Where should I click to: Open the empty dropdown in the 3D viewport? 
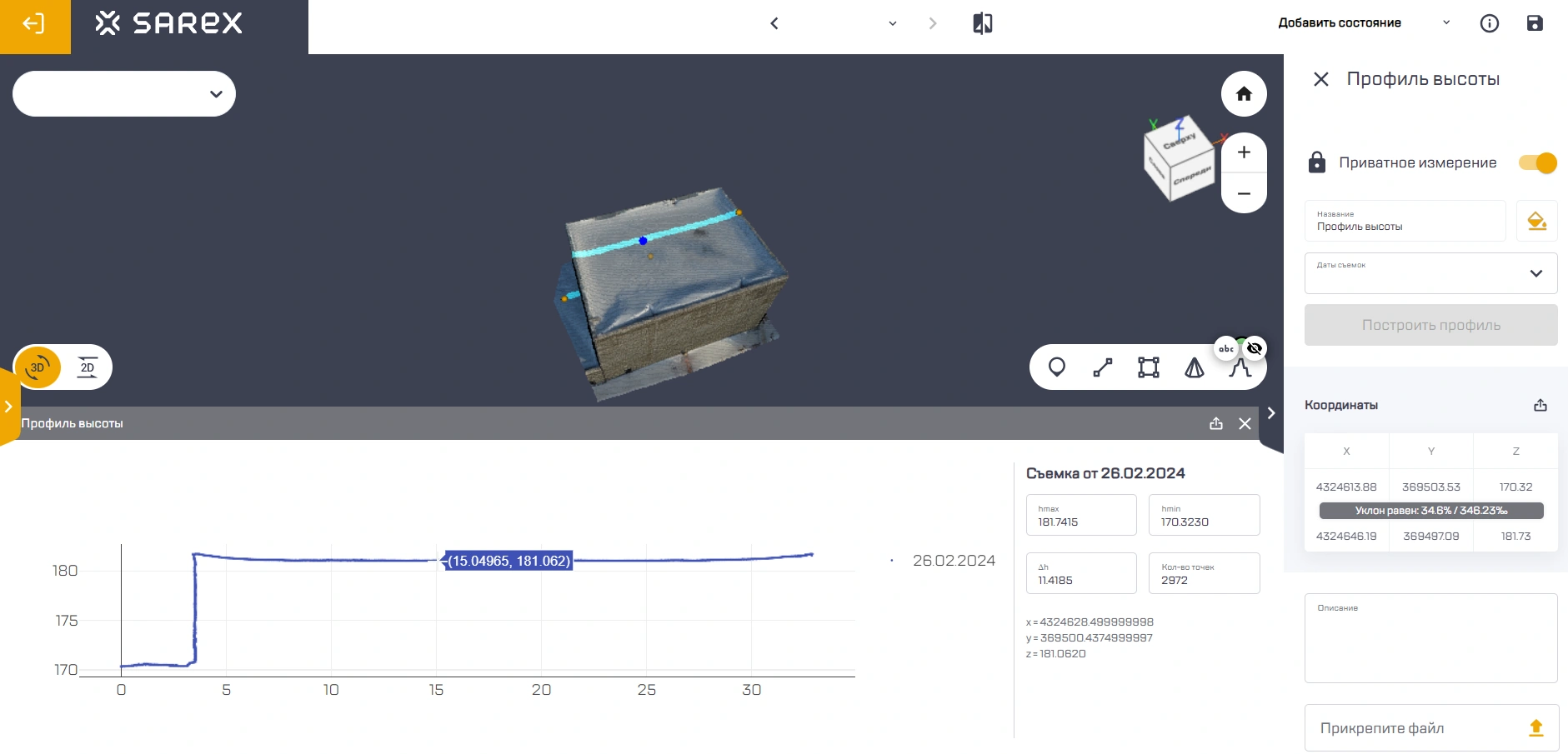(x=124, y=94)
